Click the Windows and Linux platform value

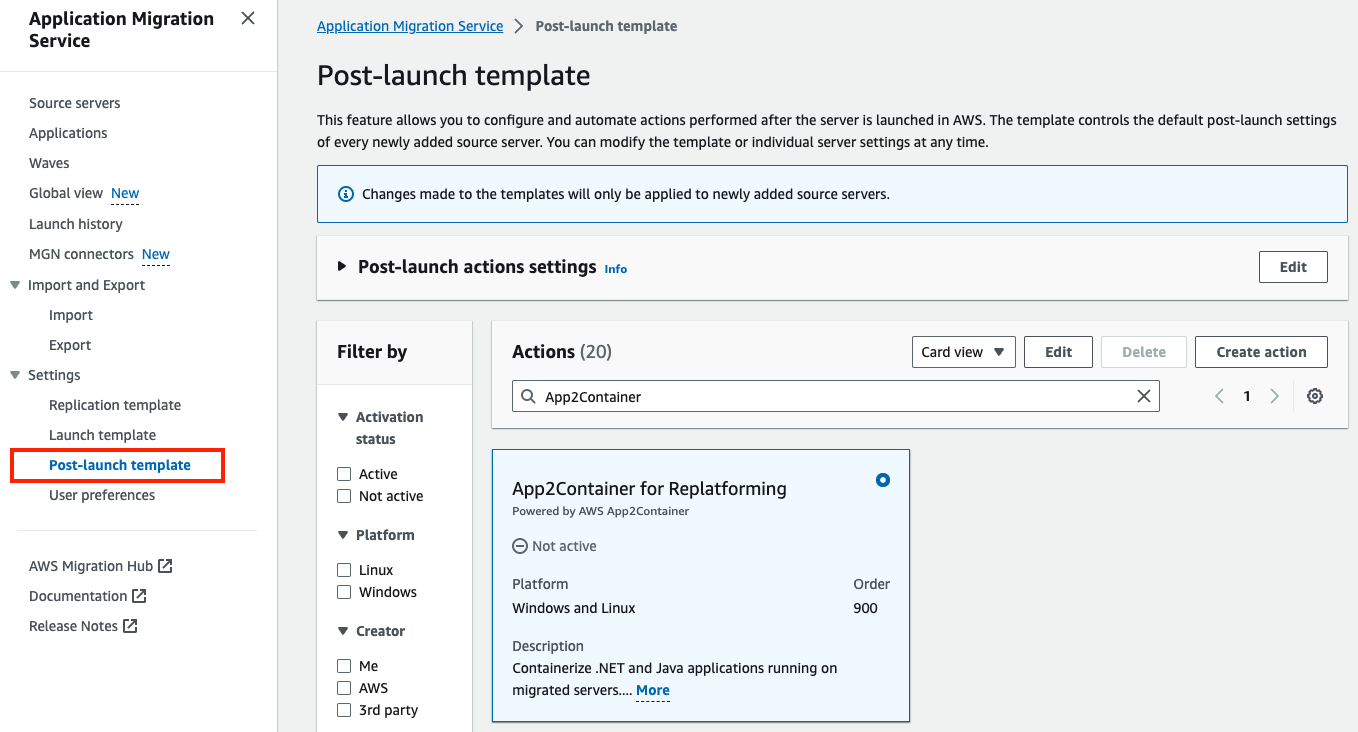click(574, 608)
